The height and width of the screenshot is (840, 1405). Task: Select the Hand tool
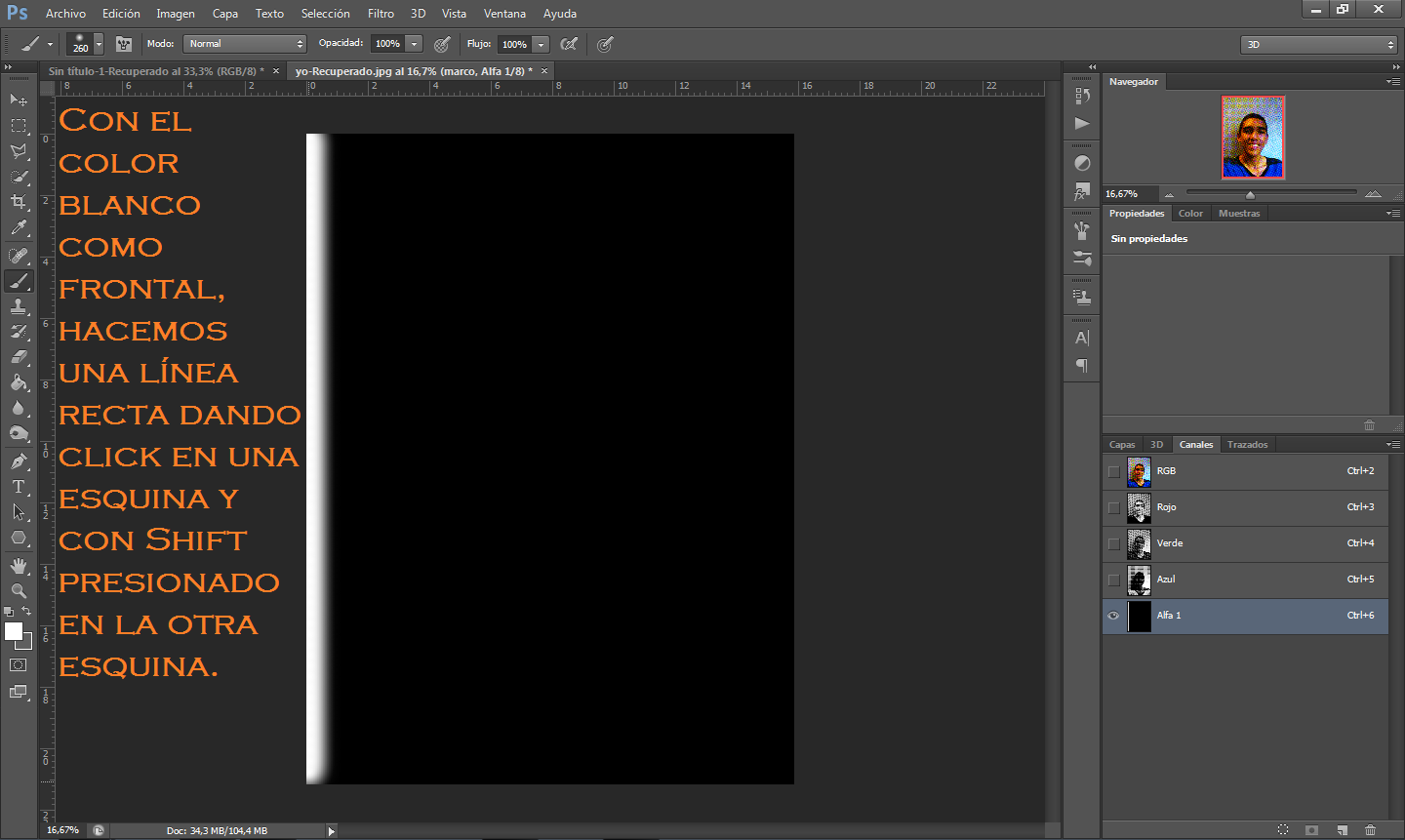tap(19, 566)
